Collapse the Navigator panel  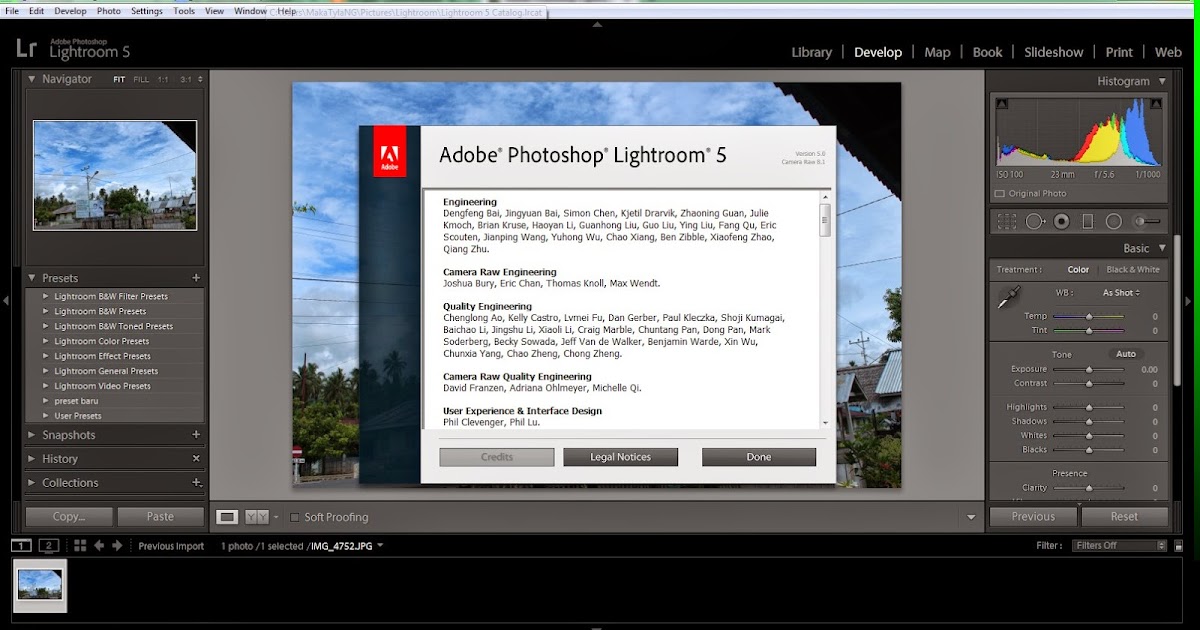pos(31,79)
